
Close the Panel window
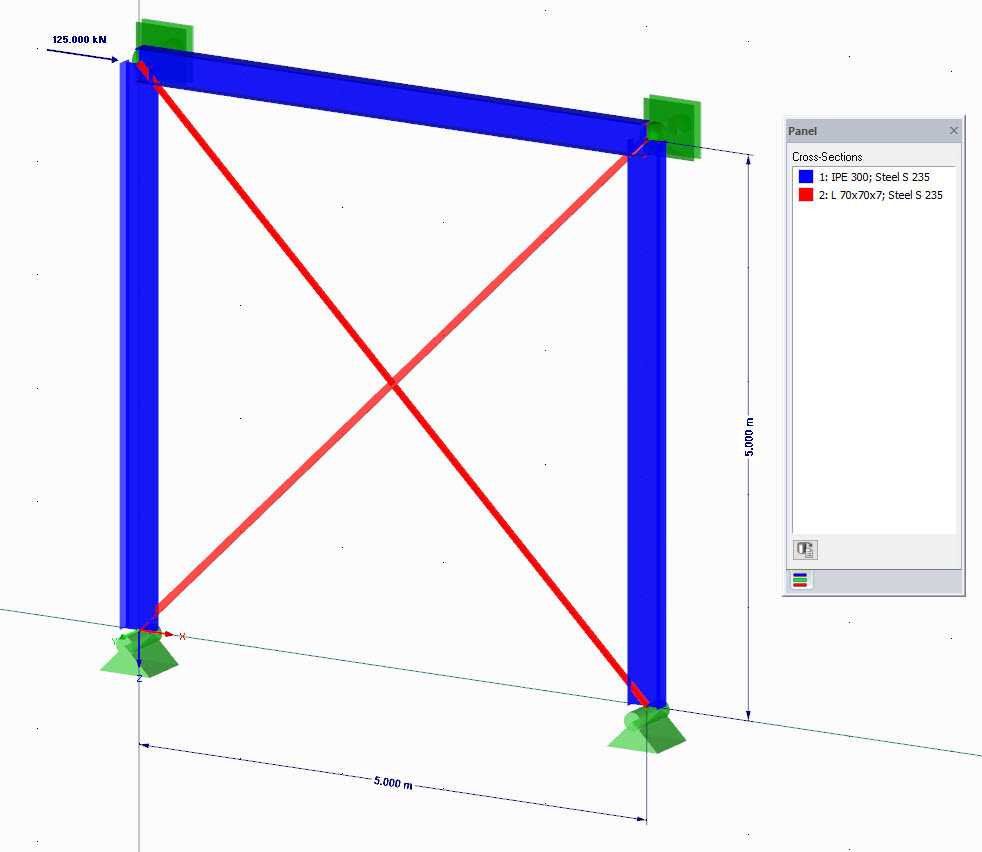pyautogui.click(x=953, y=131)
